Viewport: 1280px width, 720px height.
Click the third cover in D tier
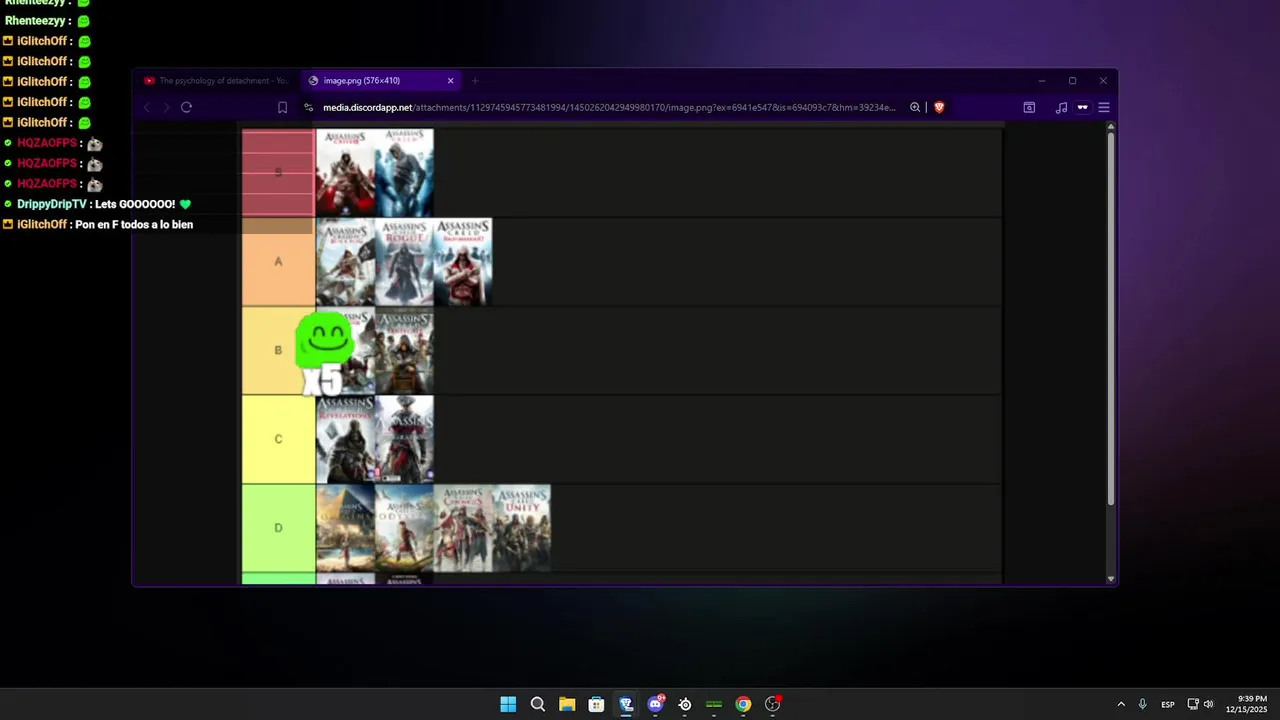pyautogui.click(x=463, y=528)
